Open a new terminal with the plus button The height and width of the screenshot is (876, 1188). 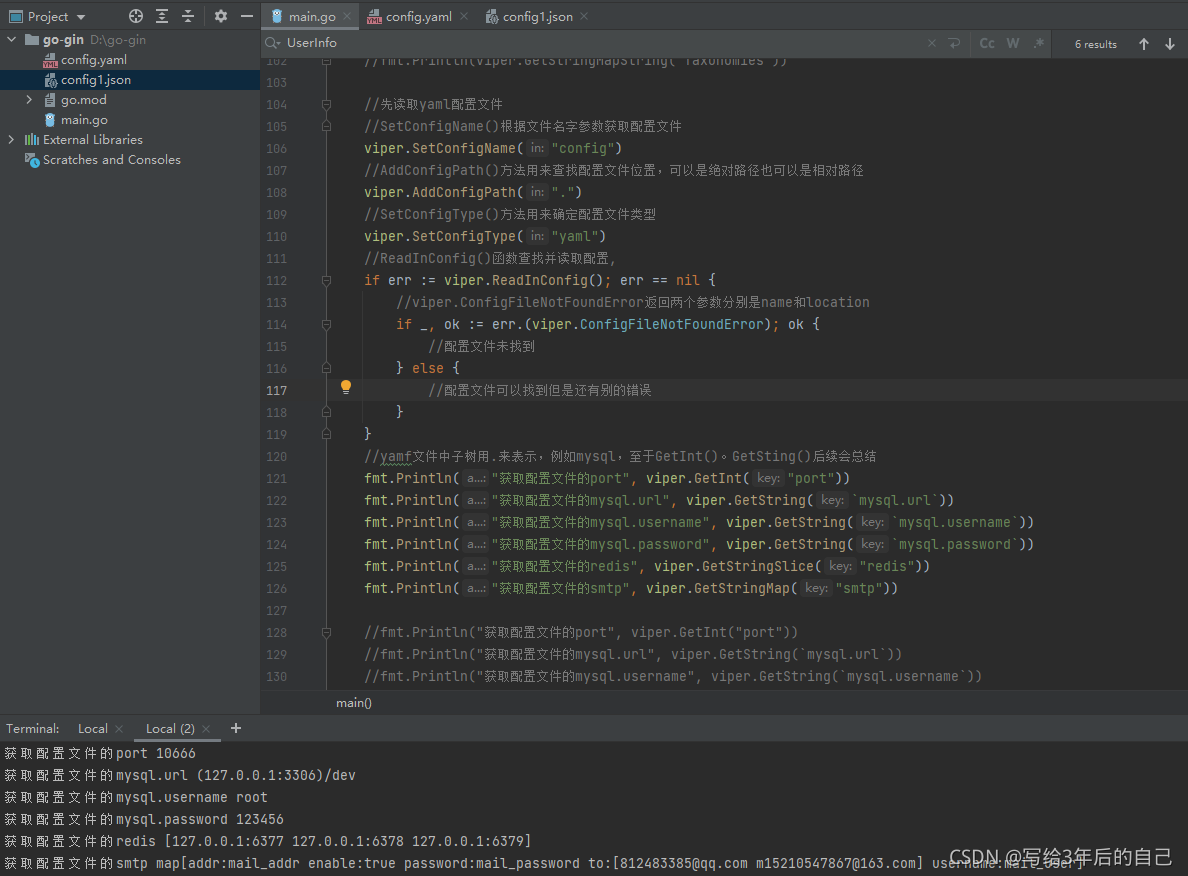coord(235,728)
